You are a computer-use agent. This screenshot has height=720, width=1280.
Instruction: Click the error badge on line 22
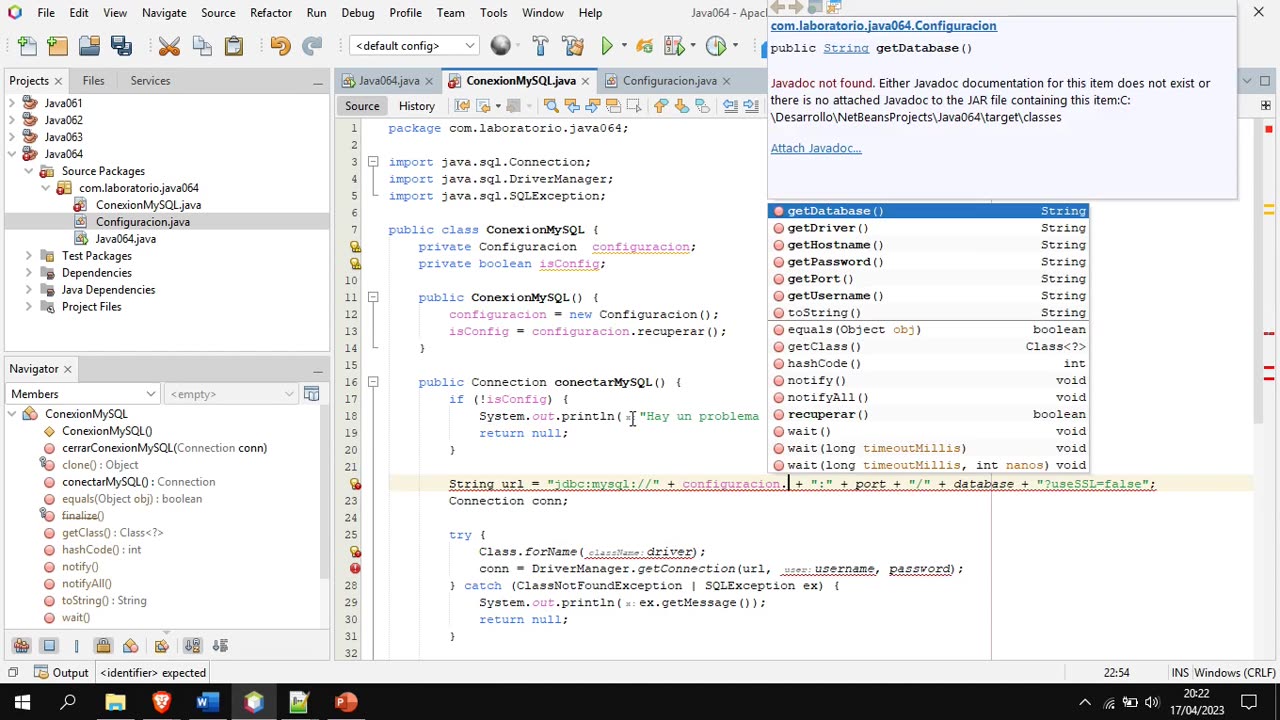[355, 484]
